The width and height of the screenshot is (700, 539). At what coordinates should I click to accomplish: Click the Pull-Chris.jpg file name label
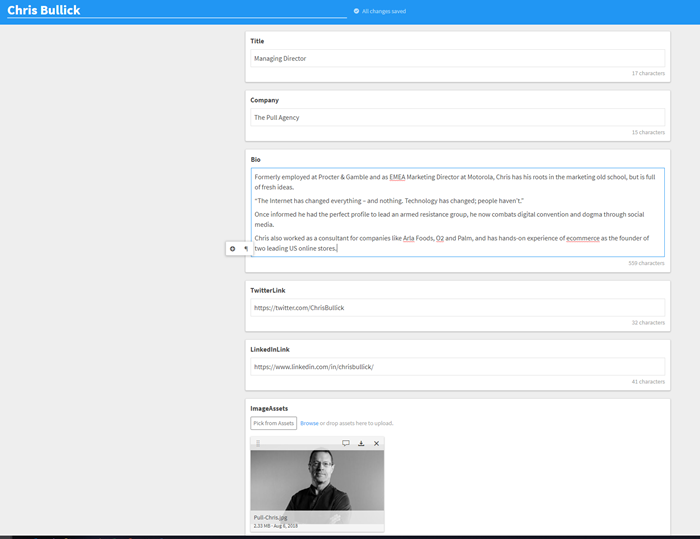tap(271, 517)
